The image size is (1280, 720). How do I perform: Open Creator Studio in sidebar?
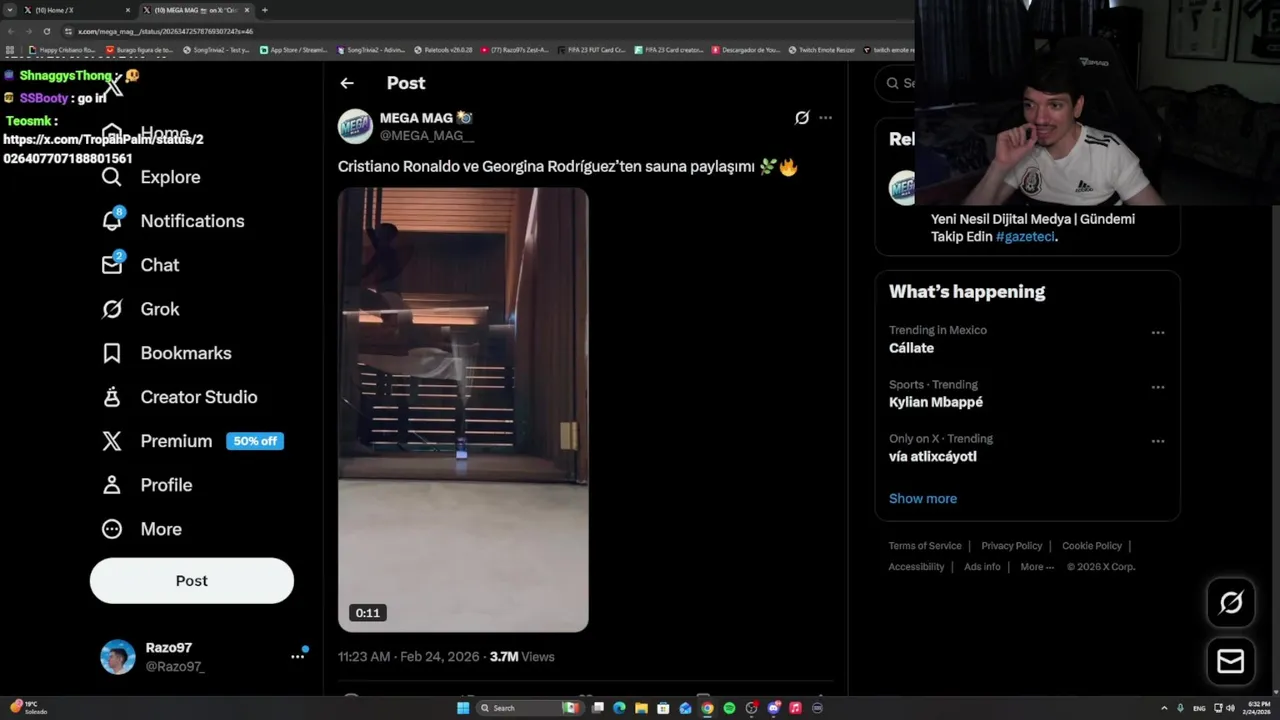tap(179, 397)
